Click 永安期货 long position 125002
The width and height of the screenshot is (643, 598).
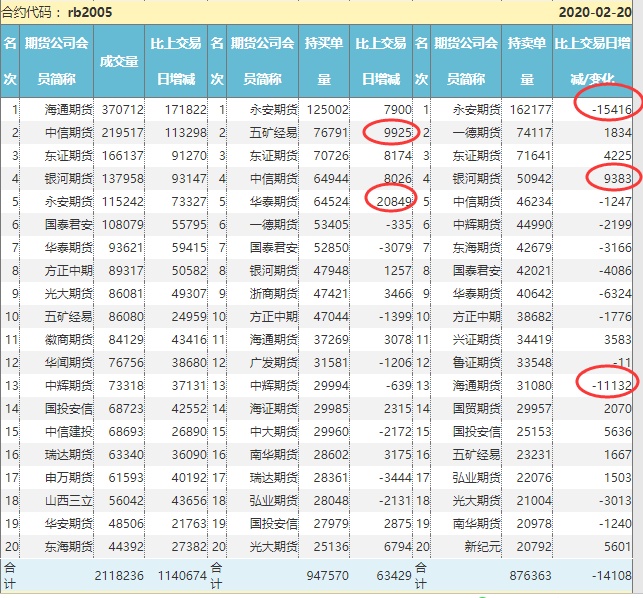coord(328,110)
